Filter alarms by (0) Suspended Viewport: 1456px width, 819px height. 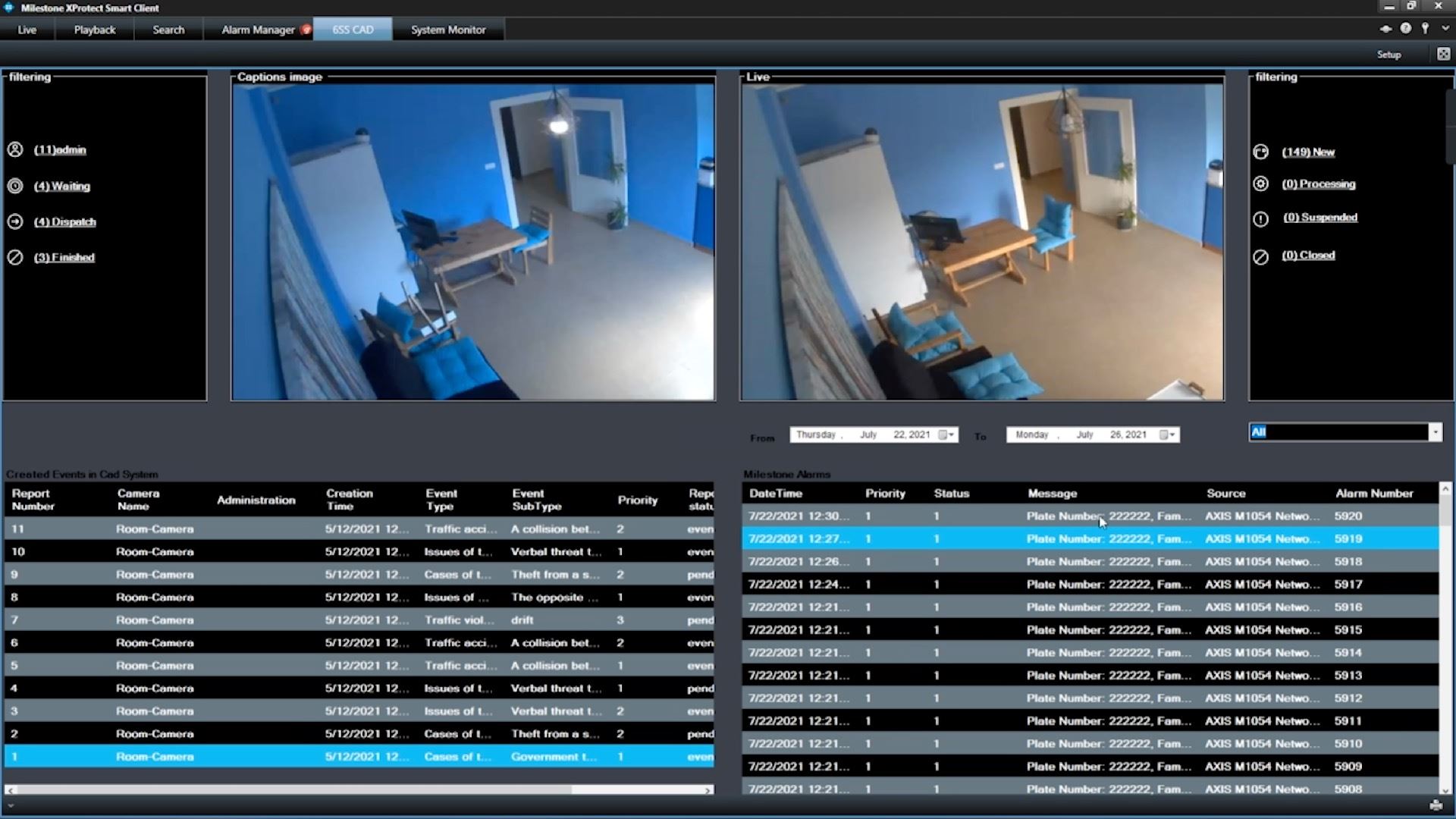(1319, 218)
